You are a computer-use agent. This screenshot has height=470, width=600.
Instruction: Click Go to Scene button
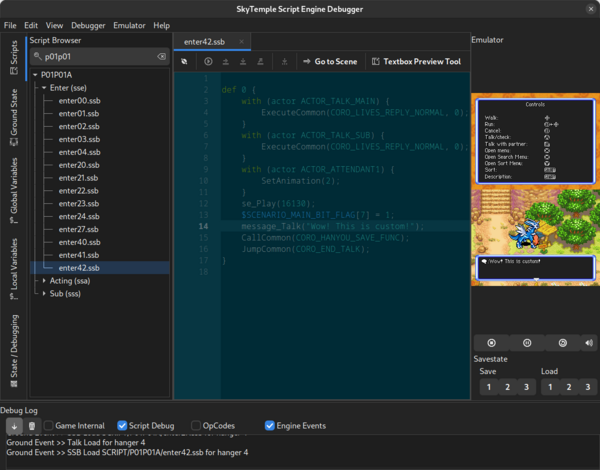pos(329,62)
